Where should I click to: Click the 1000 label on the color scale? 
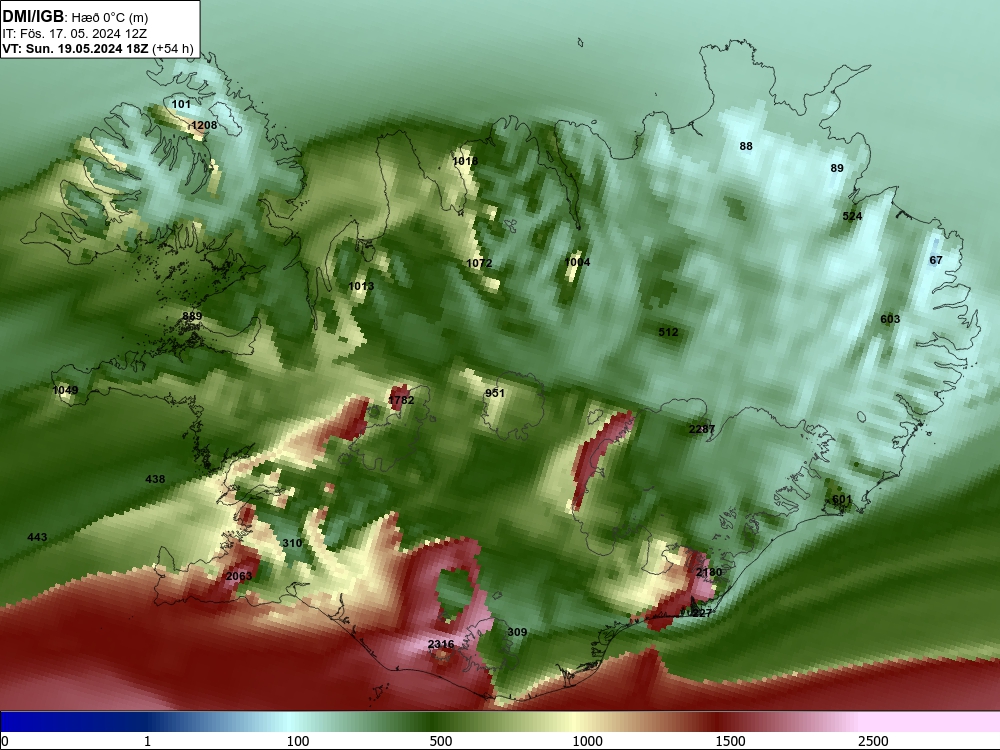coord(587,741)
